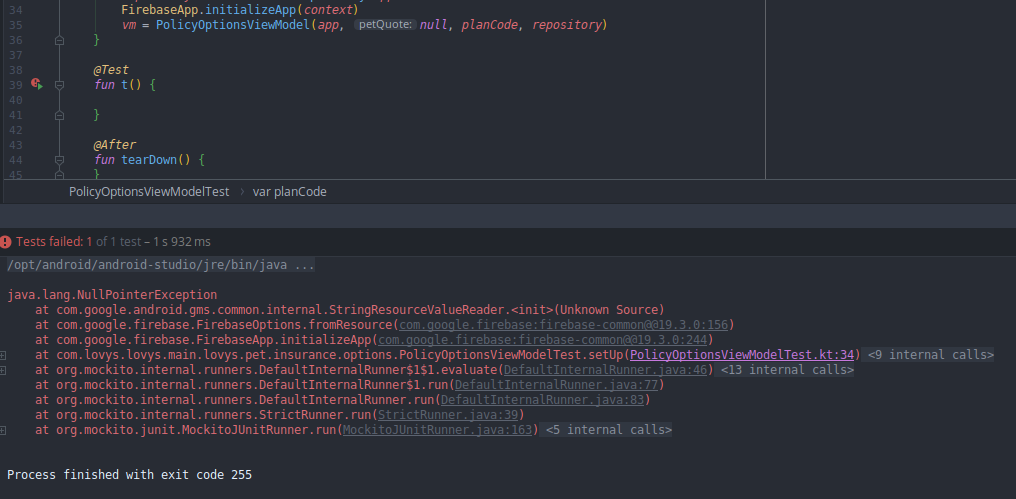
Task: Click the line number 39 in gutter
Action: pos(16,85)
